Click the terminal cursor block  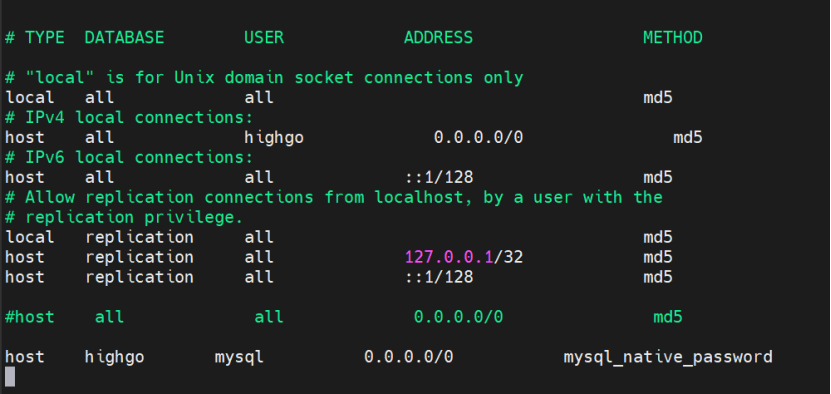point(10,377)
